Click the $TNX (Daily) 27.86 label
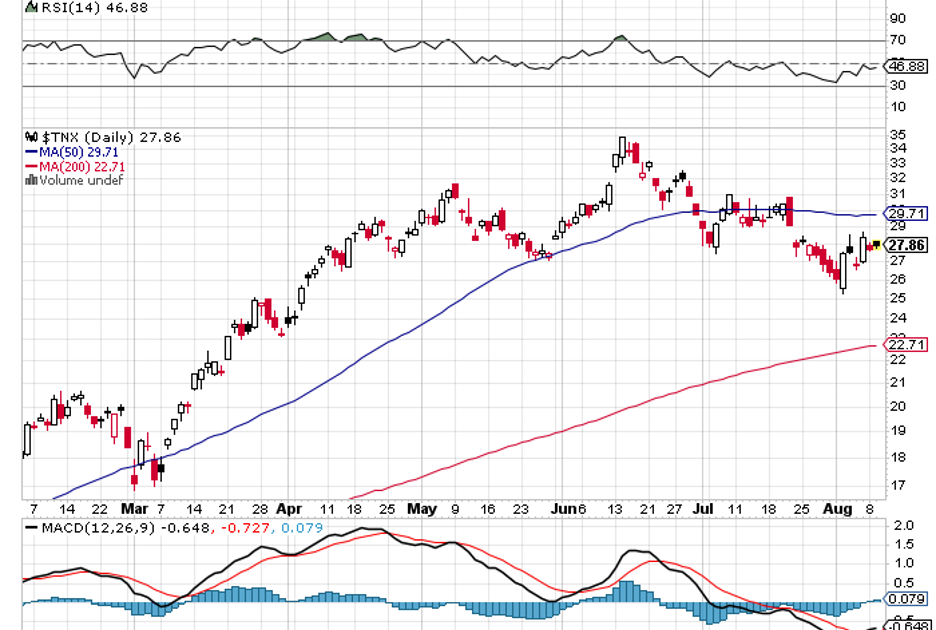The width and height of the screenshot is (936, 630). tap(110, 137)
